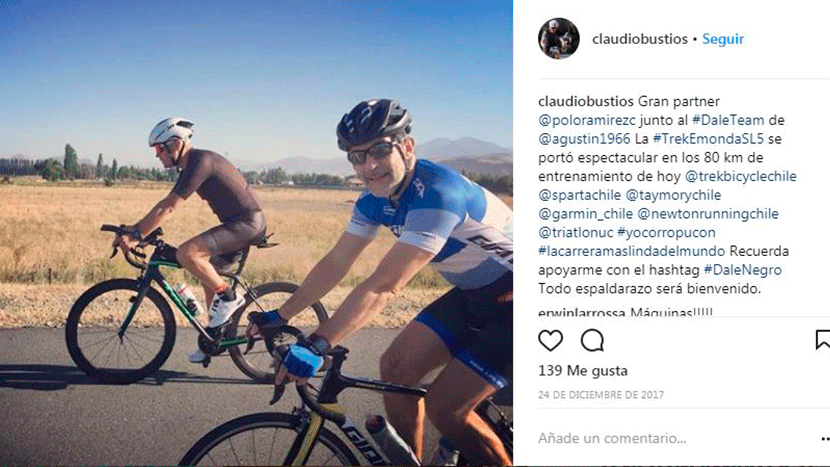Open the @newtonrunningchile mention
This screenshot has width=830, height=467.
click(x=708, y=214)
